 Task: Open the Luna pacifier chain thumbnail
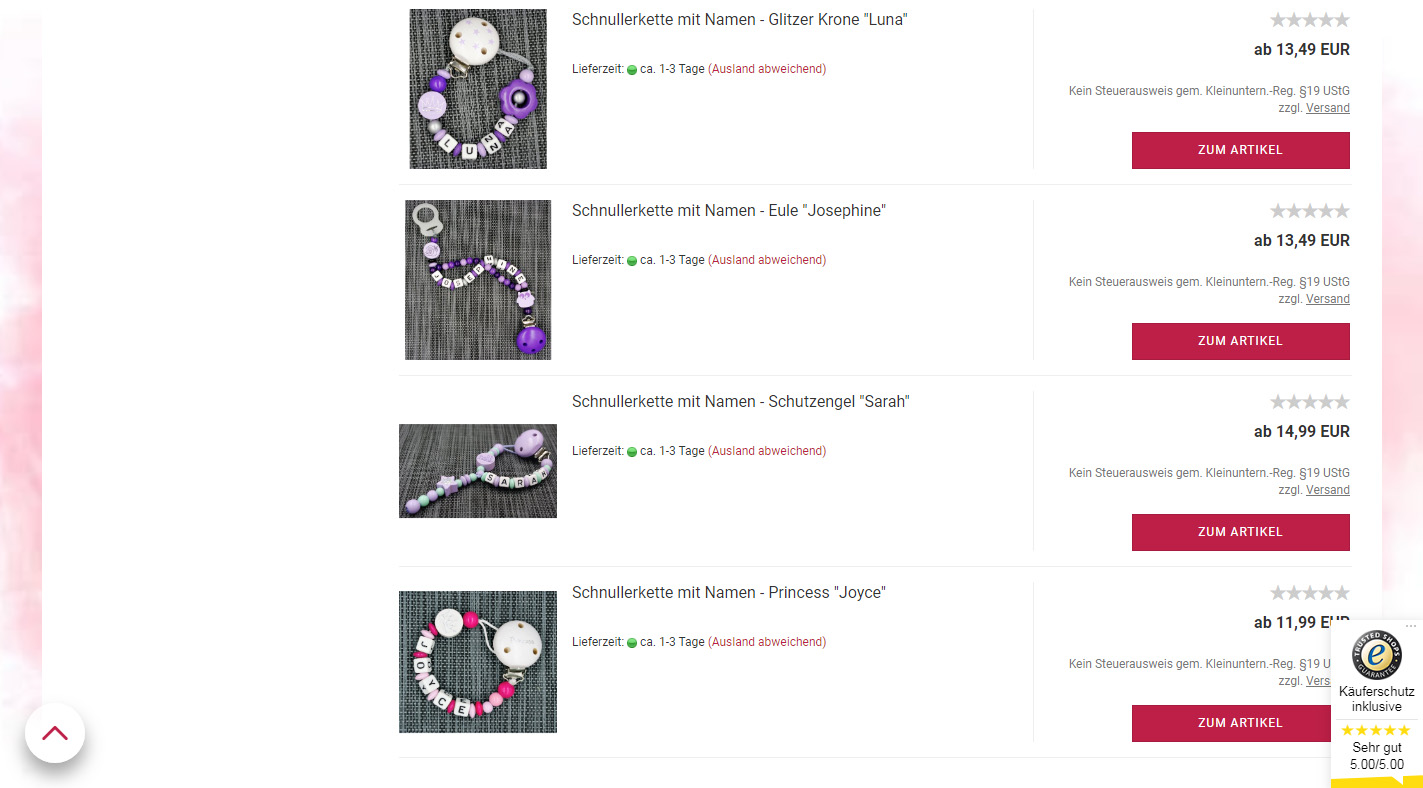(x=478, y=89)
